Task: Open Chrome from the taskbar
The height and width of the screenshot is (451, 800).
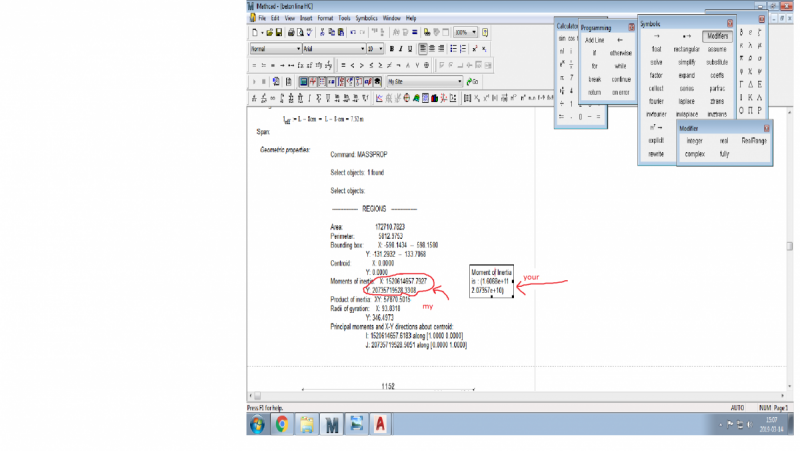Action: point(282,424)
